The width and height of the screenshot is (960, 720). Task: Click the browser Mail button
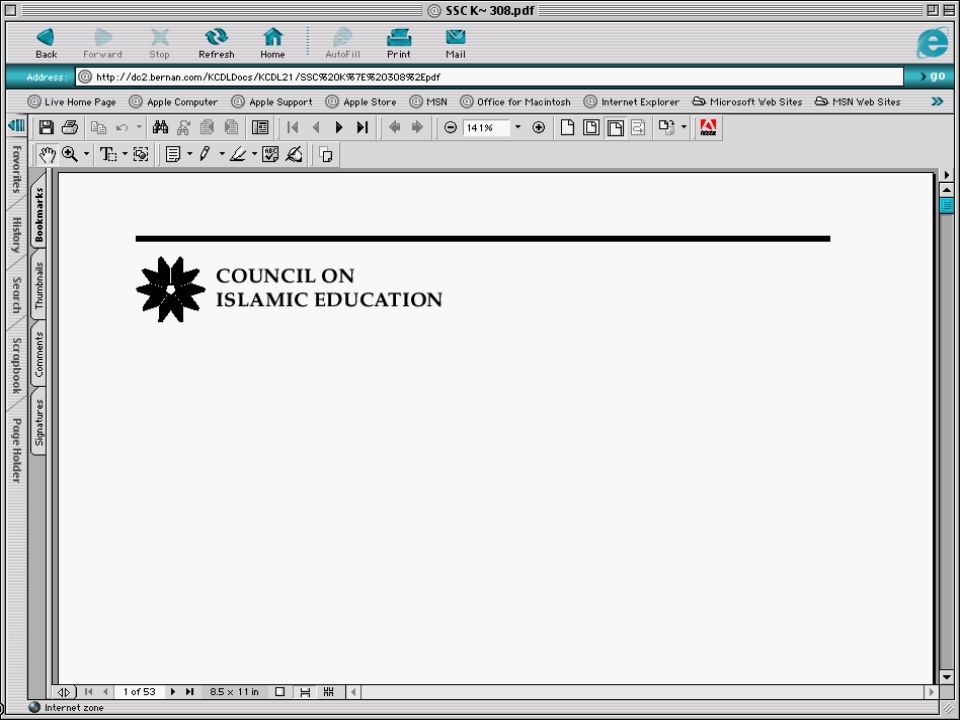pyautogui.click(x=455, y=43)
